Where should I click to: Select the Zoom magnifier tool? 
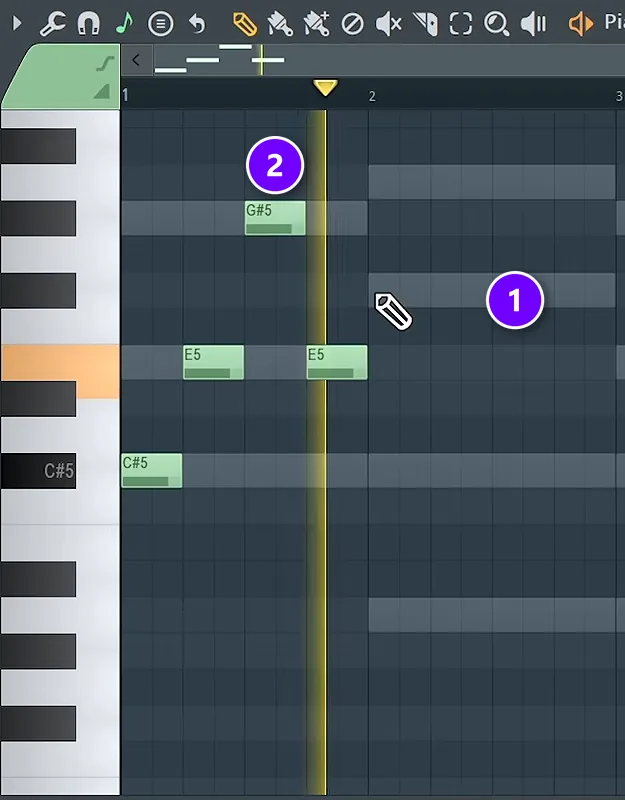pyautogui.click(x=496, y=24)
